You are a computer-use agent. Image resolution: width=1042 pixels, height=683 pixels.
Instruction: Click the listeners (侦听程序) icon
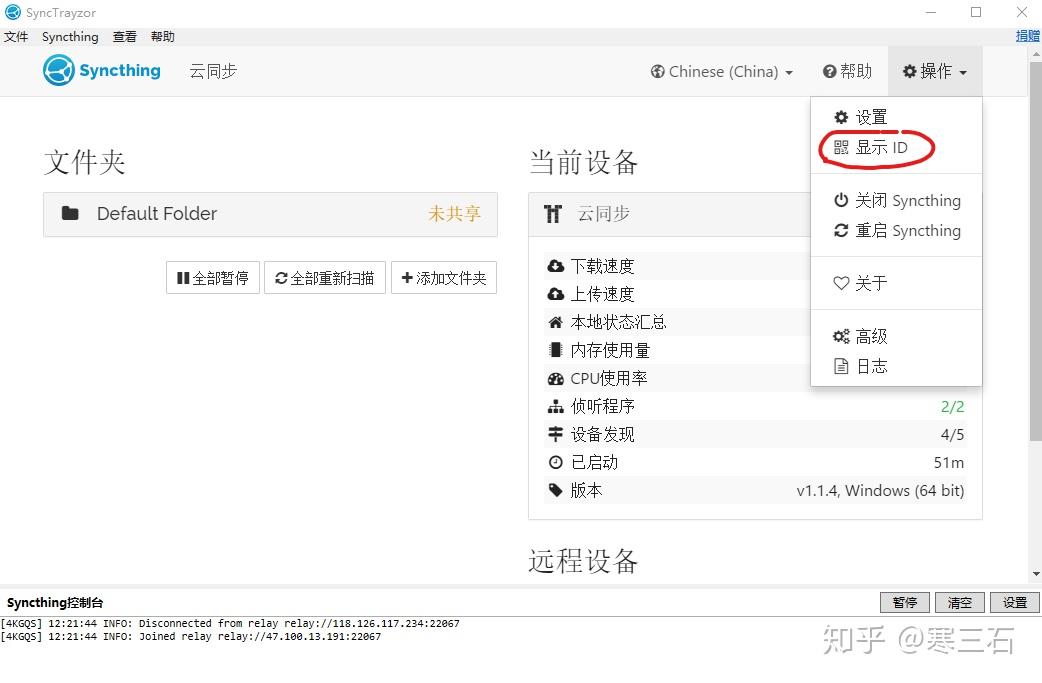[556, 406]
